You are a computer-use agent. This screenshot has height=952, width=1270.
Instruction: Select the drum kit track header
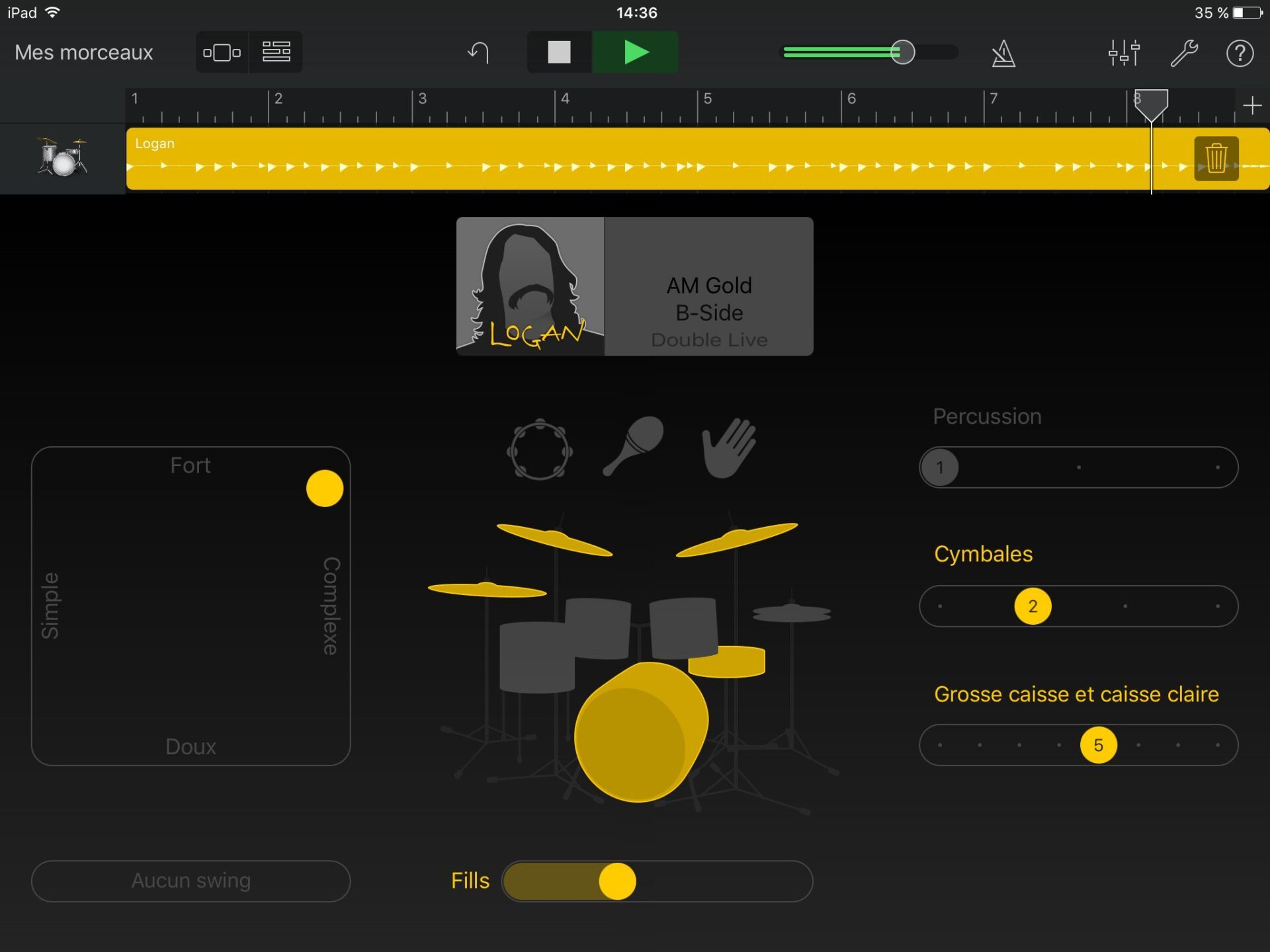click(62, 159)
